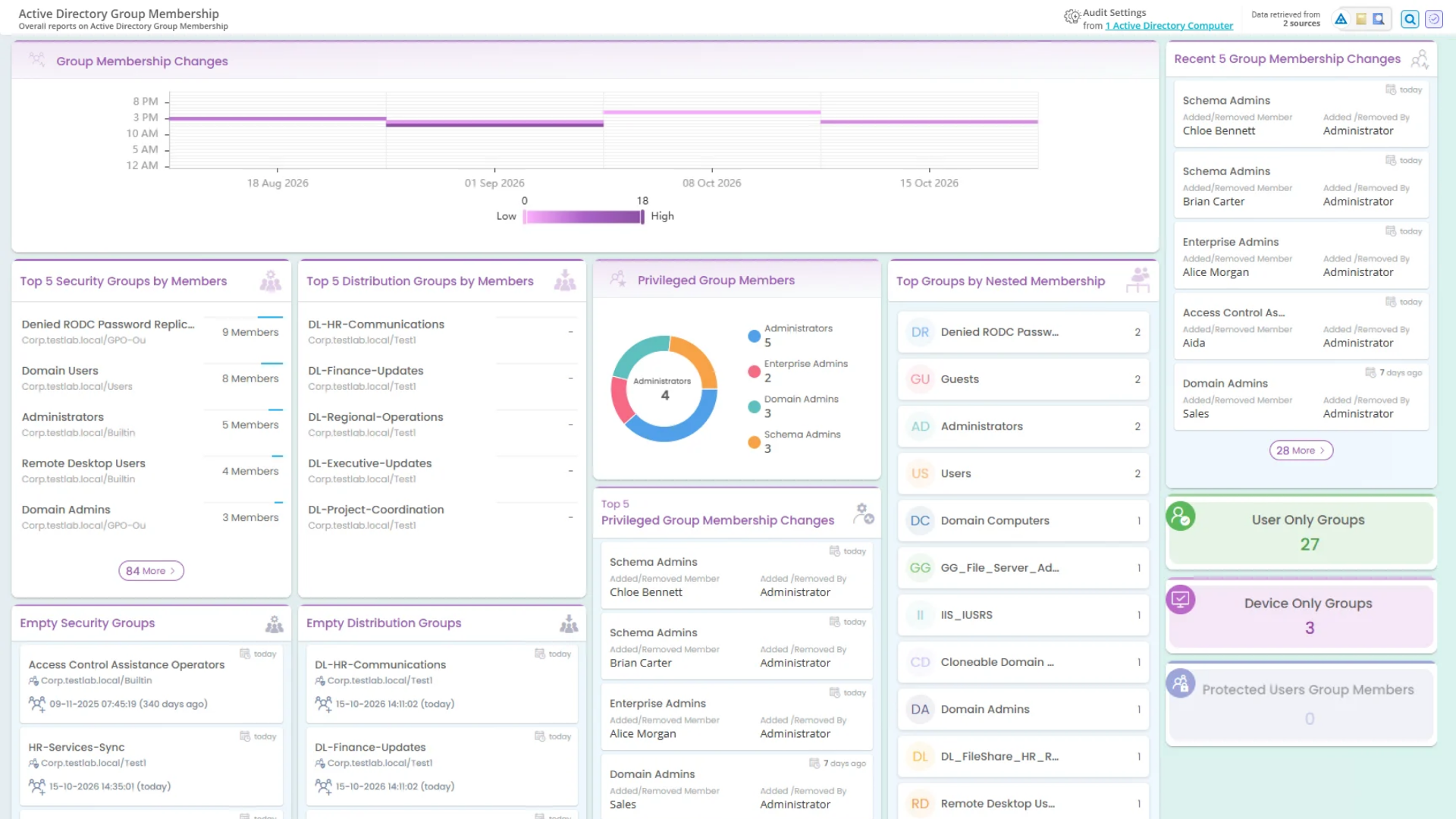Select the Active Directory data source icon
This screenshot has width=1456, height=819.
tap(1341, 19)
